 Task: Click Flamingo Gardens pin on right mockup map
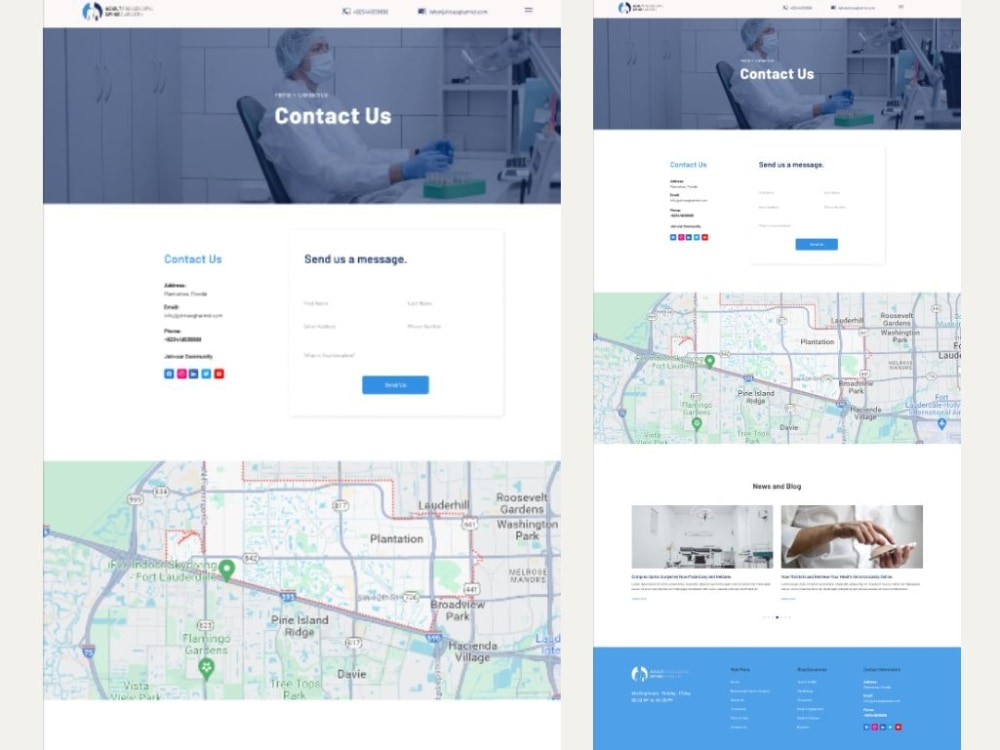[x=697, y=423]
